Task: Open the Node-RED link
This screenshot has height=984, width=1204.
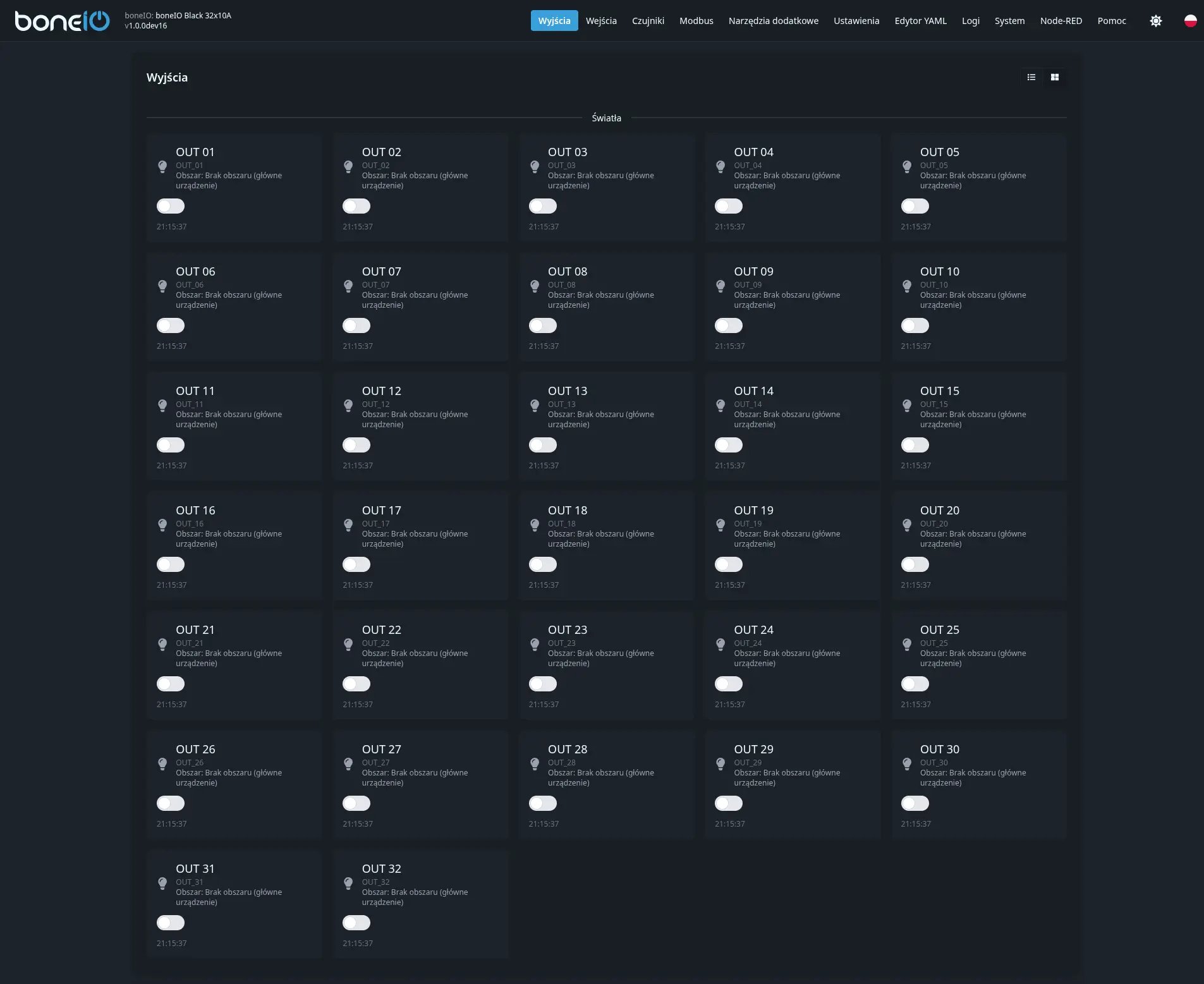Action: pos(1061,21)
